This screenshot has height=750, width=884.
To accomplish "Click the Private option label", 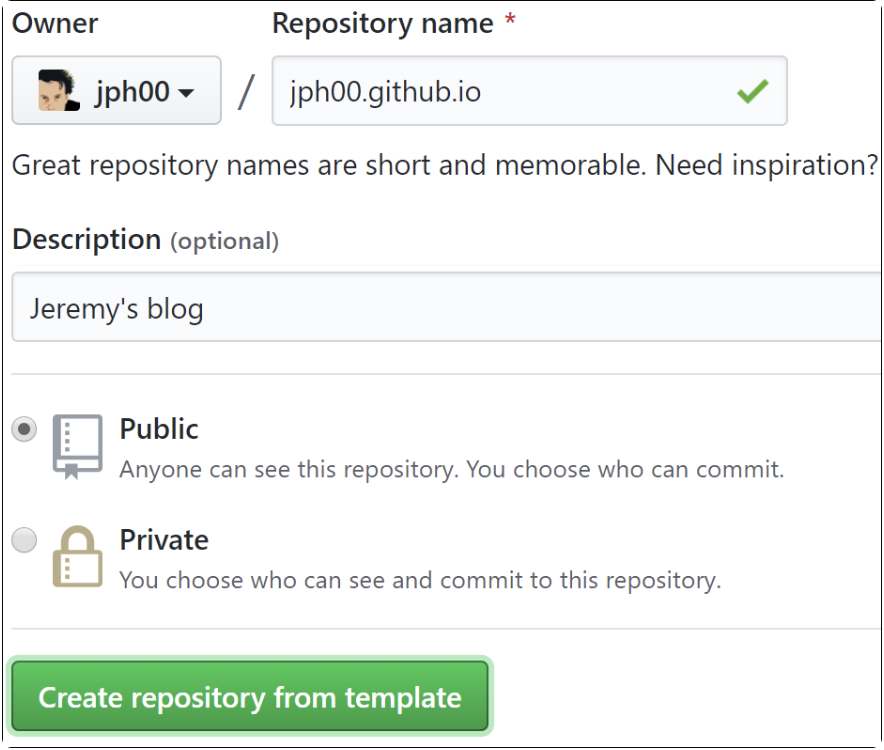I will 164,540.
